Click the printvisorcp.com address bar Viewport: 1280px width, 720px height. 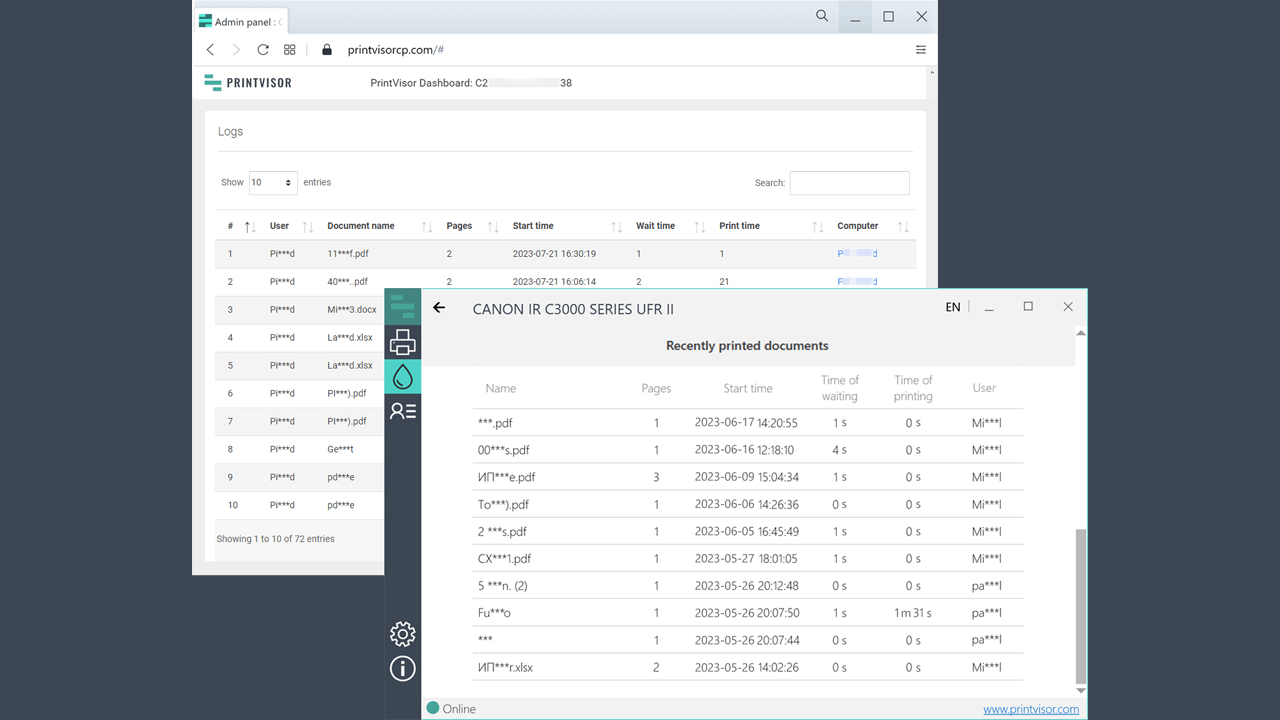[x=395, y=50]
